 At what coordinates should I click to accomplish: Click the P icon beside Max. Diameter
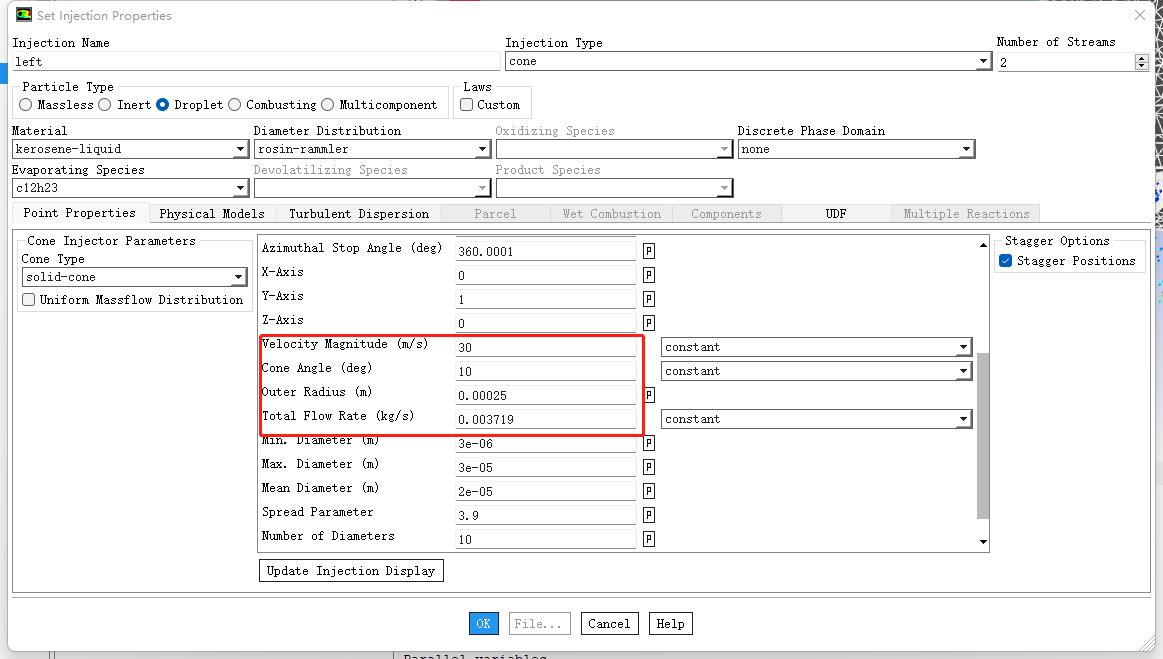[648, 467]
